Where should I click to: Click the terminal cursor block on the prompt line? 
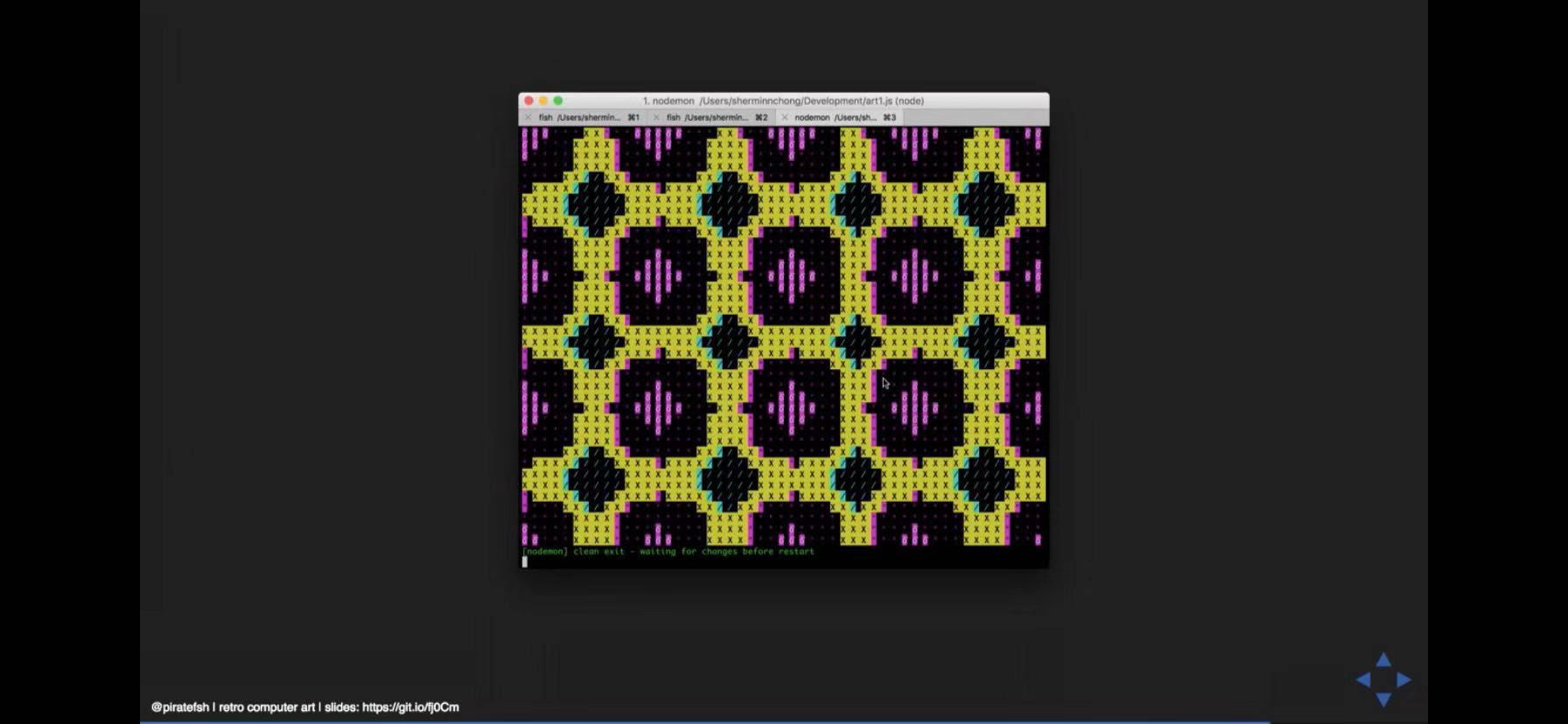(525, 562)
